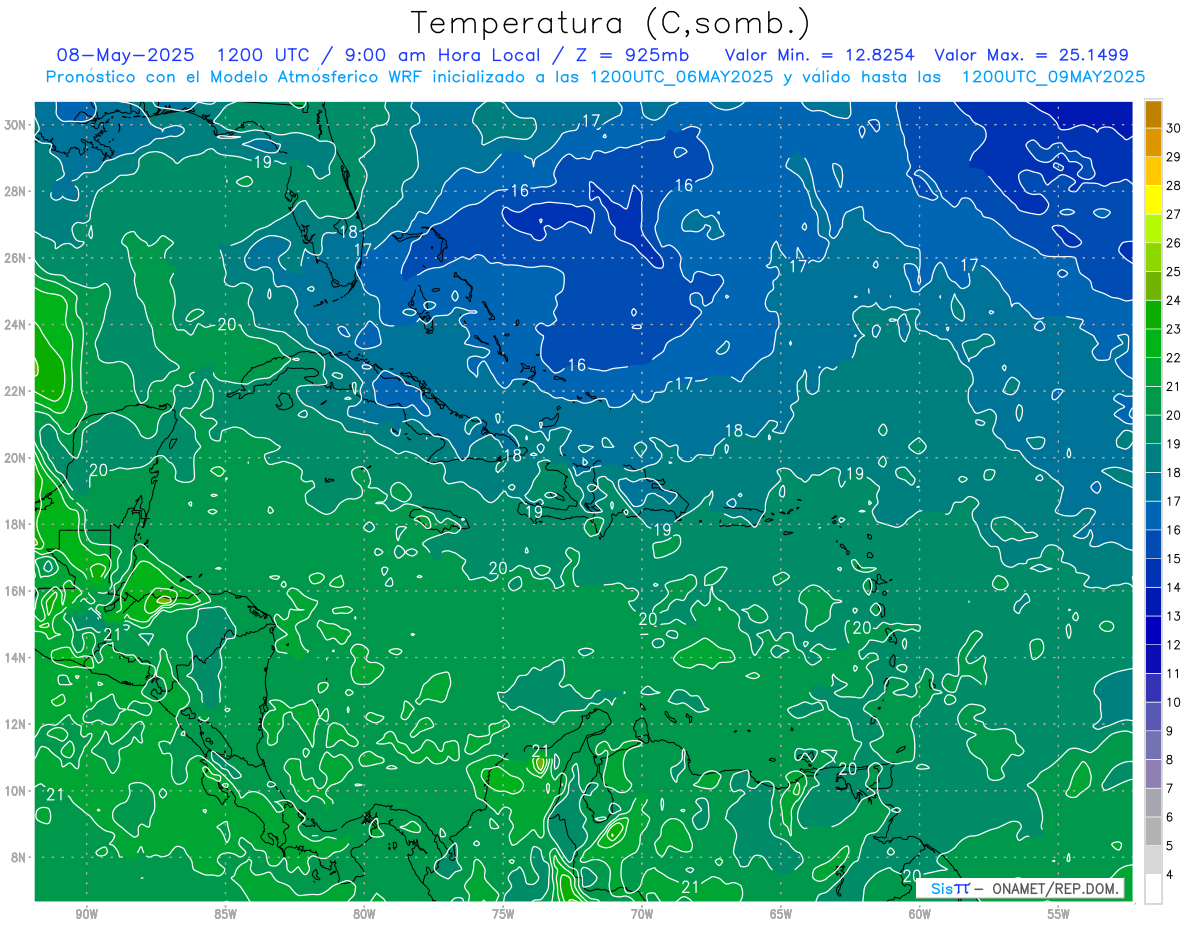Click the 8N latitude axis label
The image size is (1200, 927).
[x=19, y=858]
